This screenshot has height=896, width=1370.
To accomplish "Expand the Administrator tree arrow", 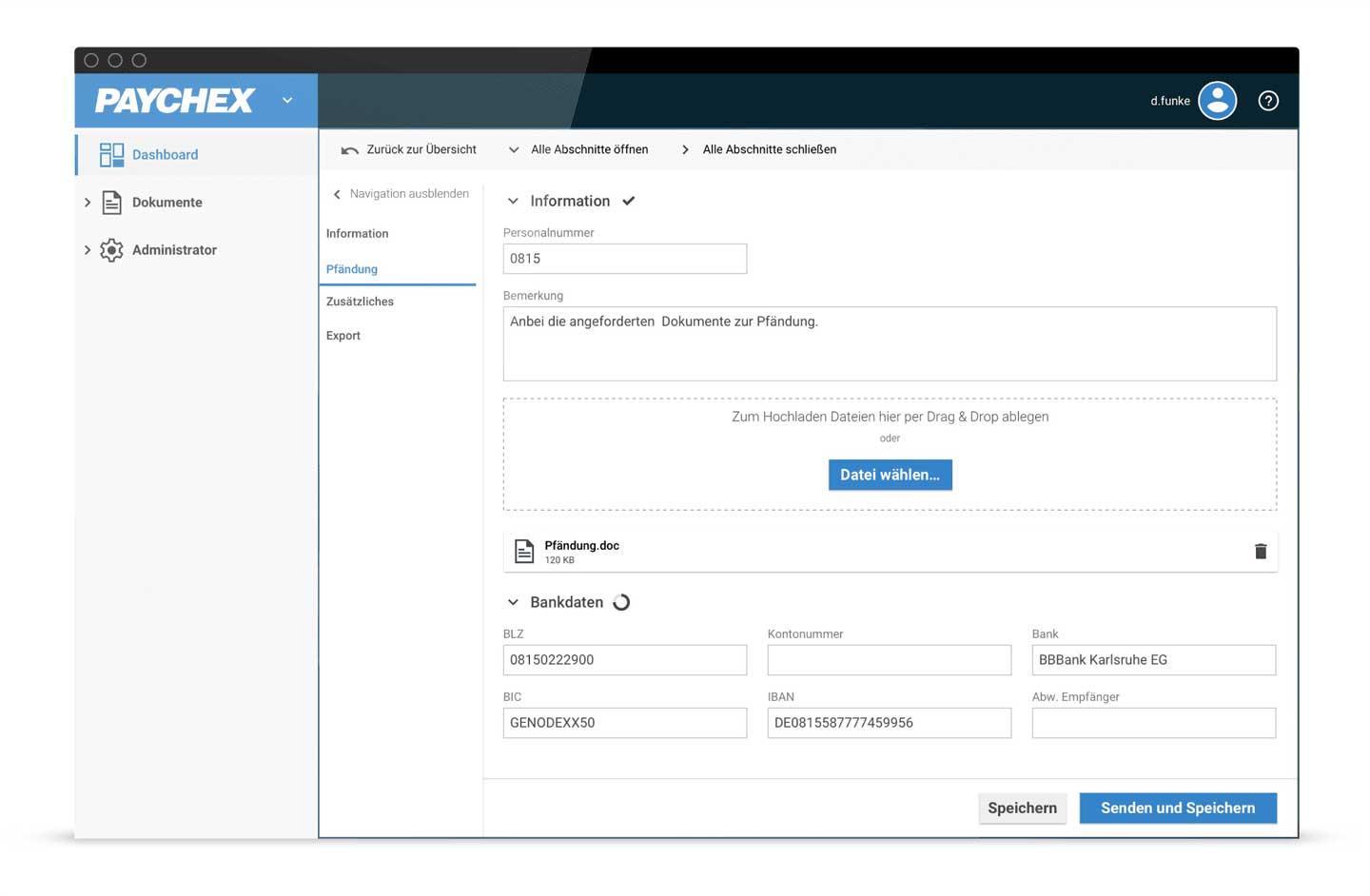I will (x=88, y=249).
